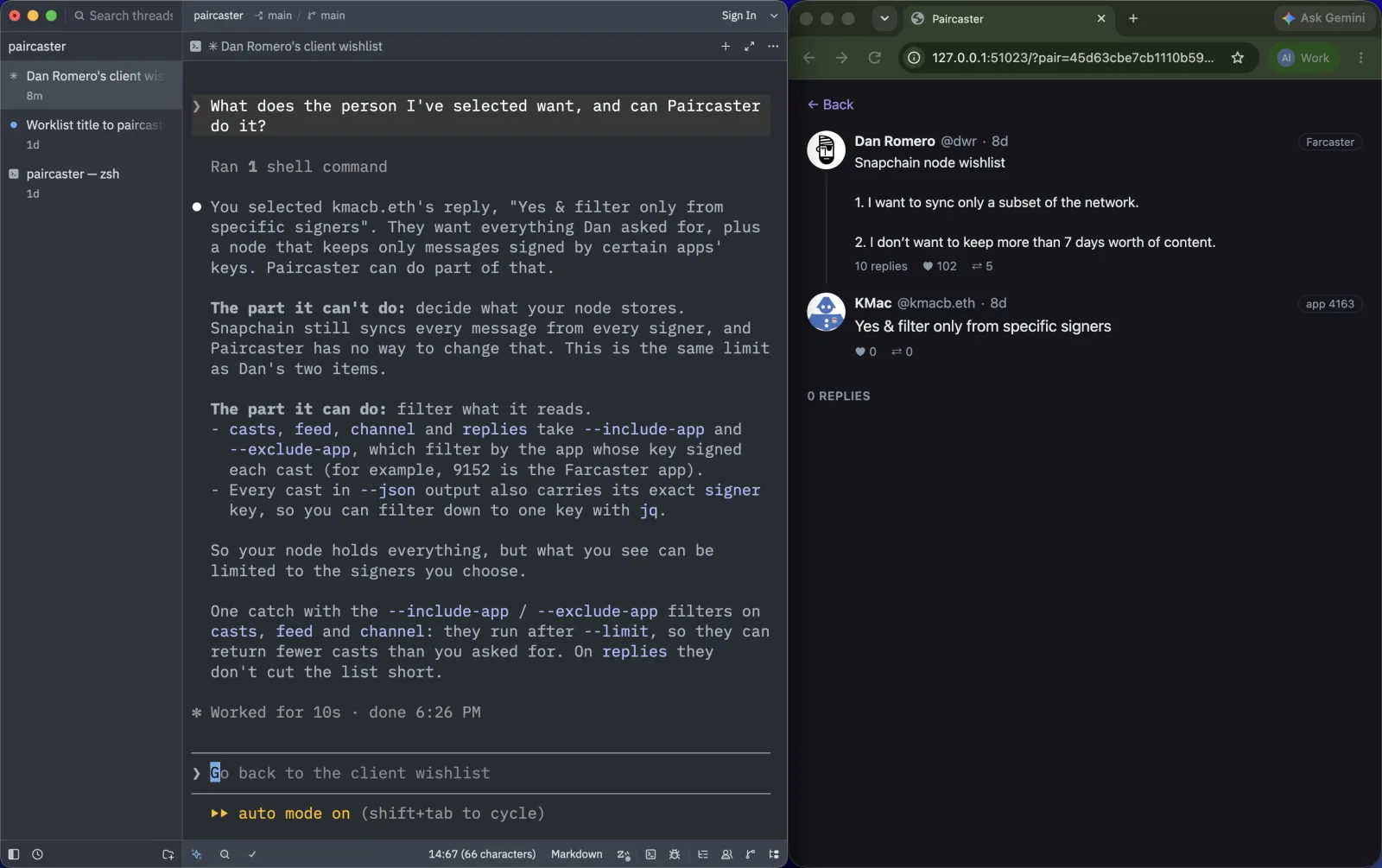Open Chrome's tab search dropdown arrow

[x=884, y=18]
